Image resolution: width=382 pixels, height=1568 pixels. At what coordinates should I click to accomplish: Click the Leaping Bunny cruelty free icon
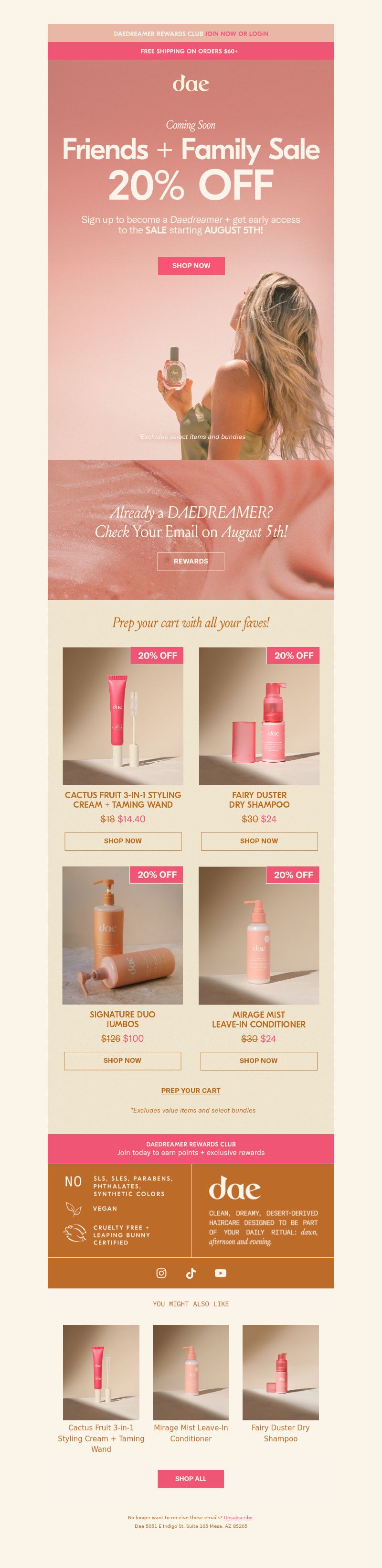pyautogui.click(x=74, y=1233)
